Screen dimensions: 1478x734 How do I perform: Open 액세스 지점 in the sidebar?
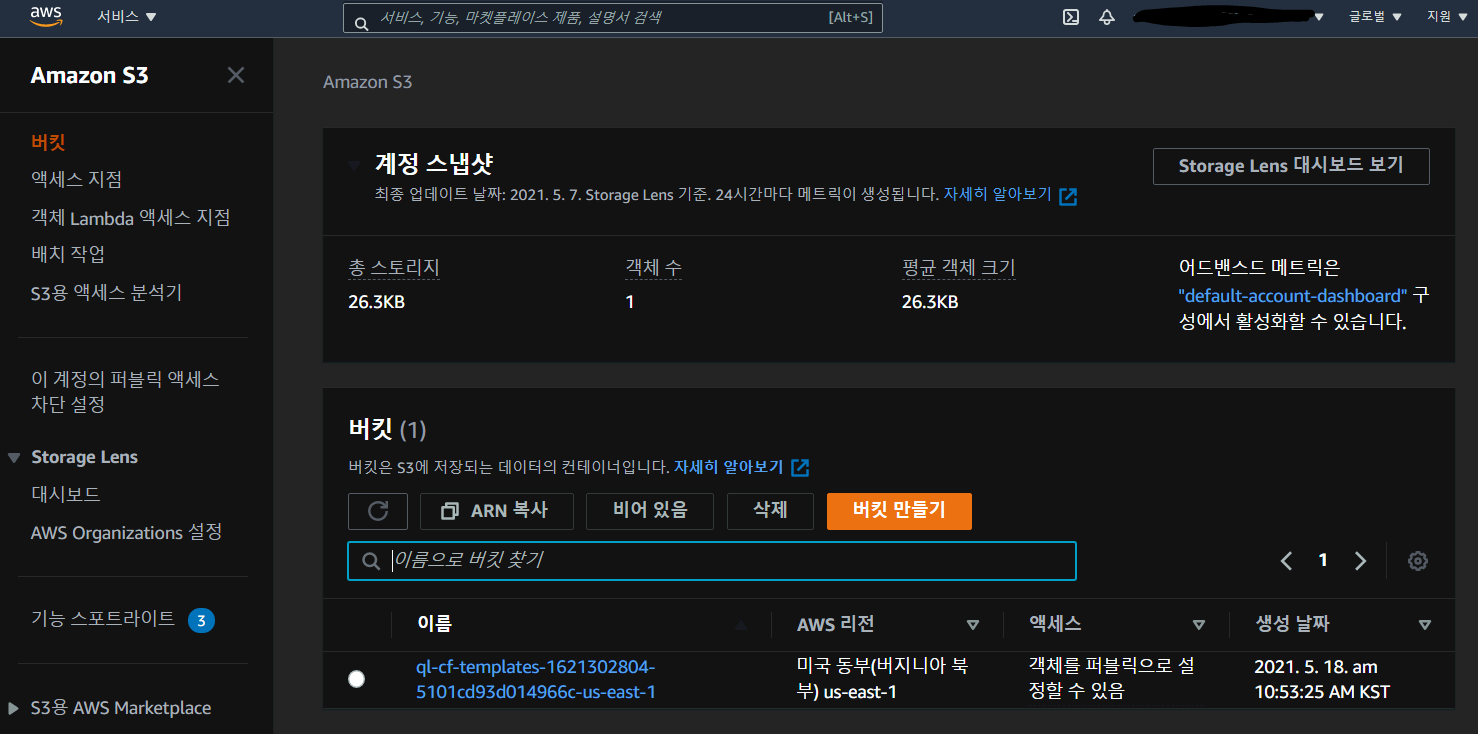click(77, 180)
